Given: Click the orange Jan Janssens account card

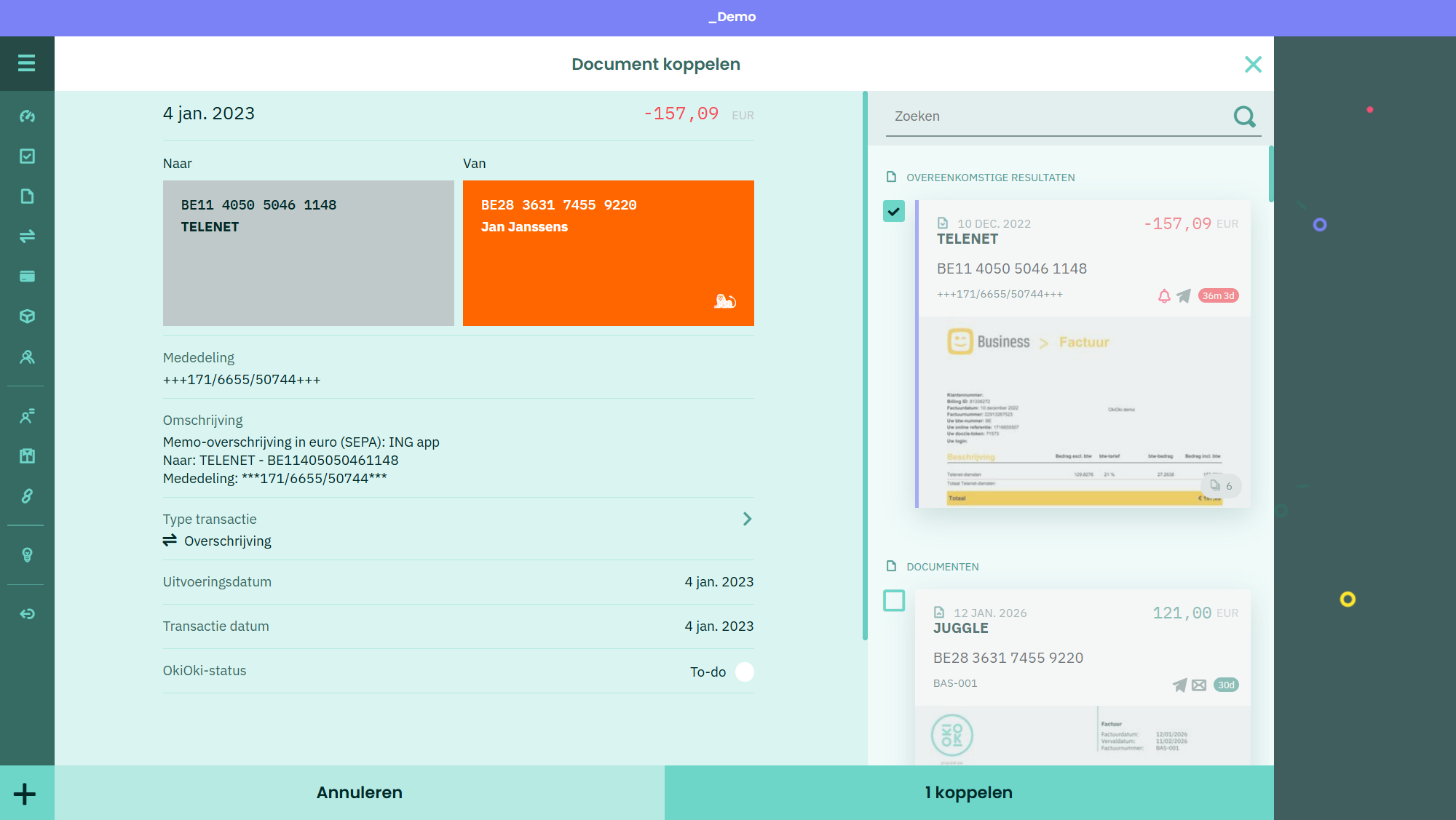Looking at the screenshot, I should [608, 252].
